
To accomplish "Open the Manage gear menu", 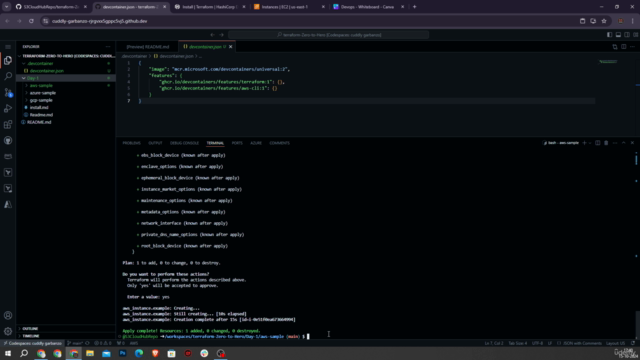I will pos(8,331).
